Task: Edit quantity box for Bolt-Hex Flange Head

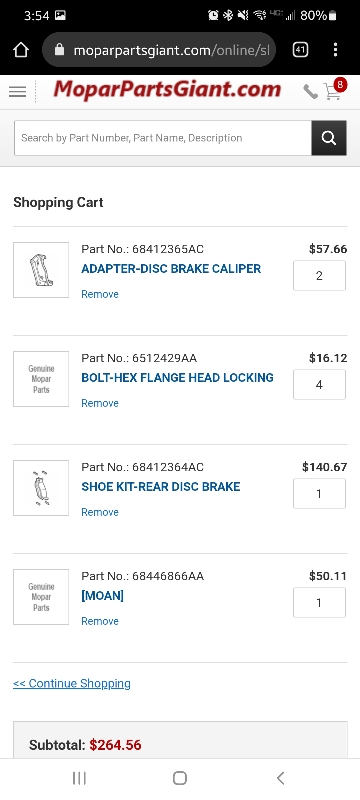Action: (x=319, y=385)
